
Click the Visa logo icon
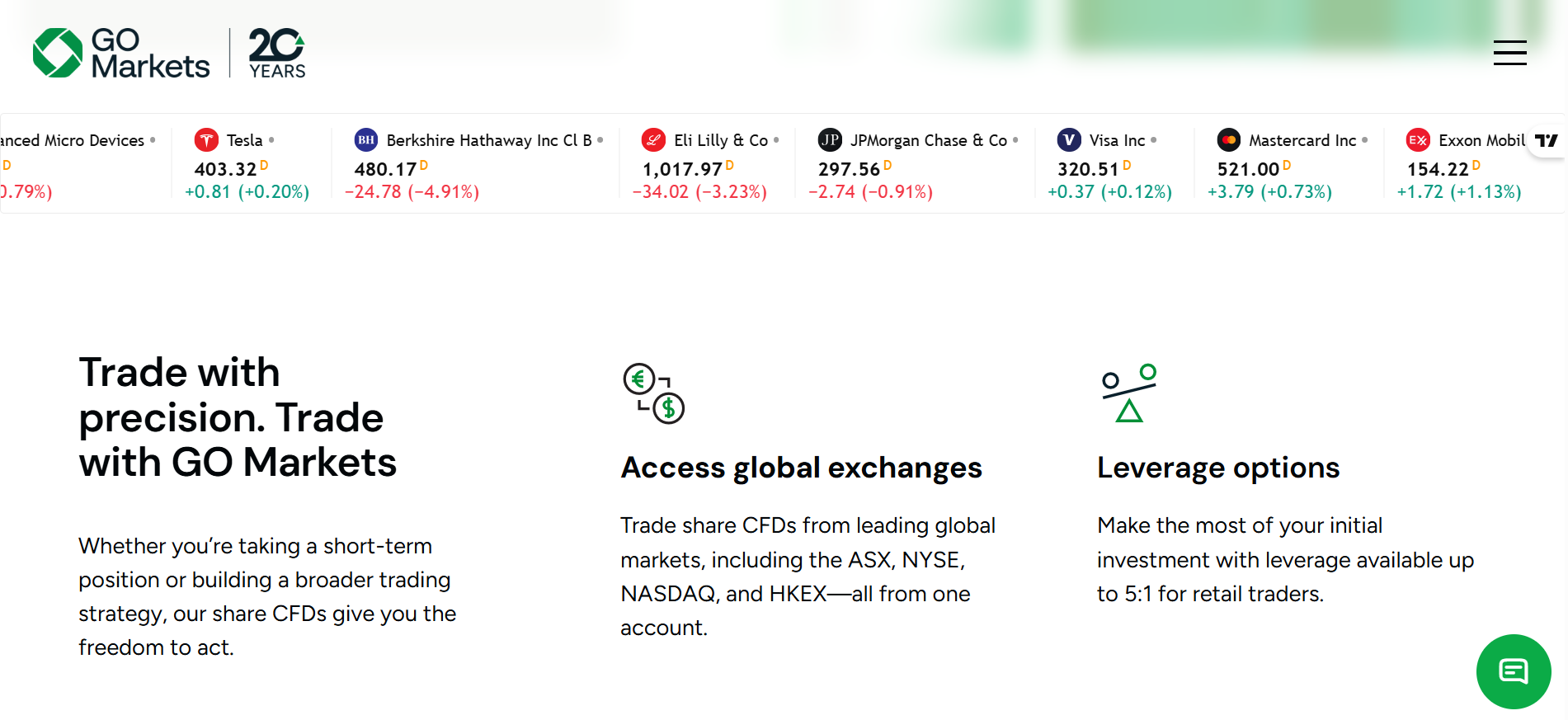1069,140
